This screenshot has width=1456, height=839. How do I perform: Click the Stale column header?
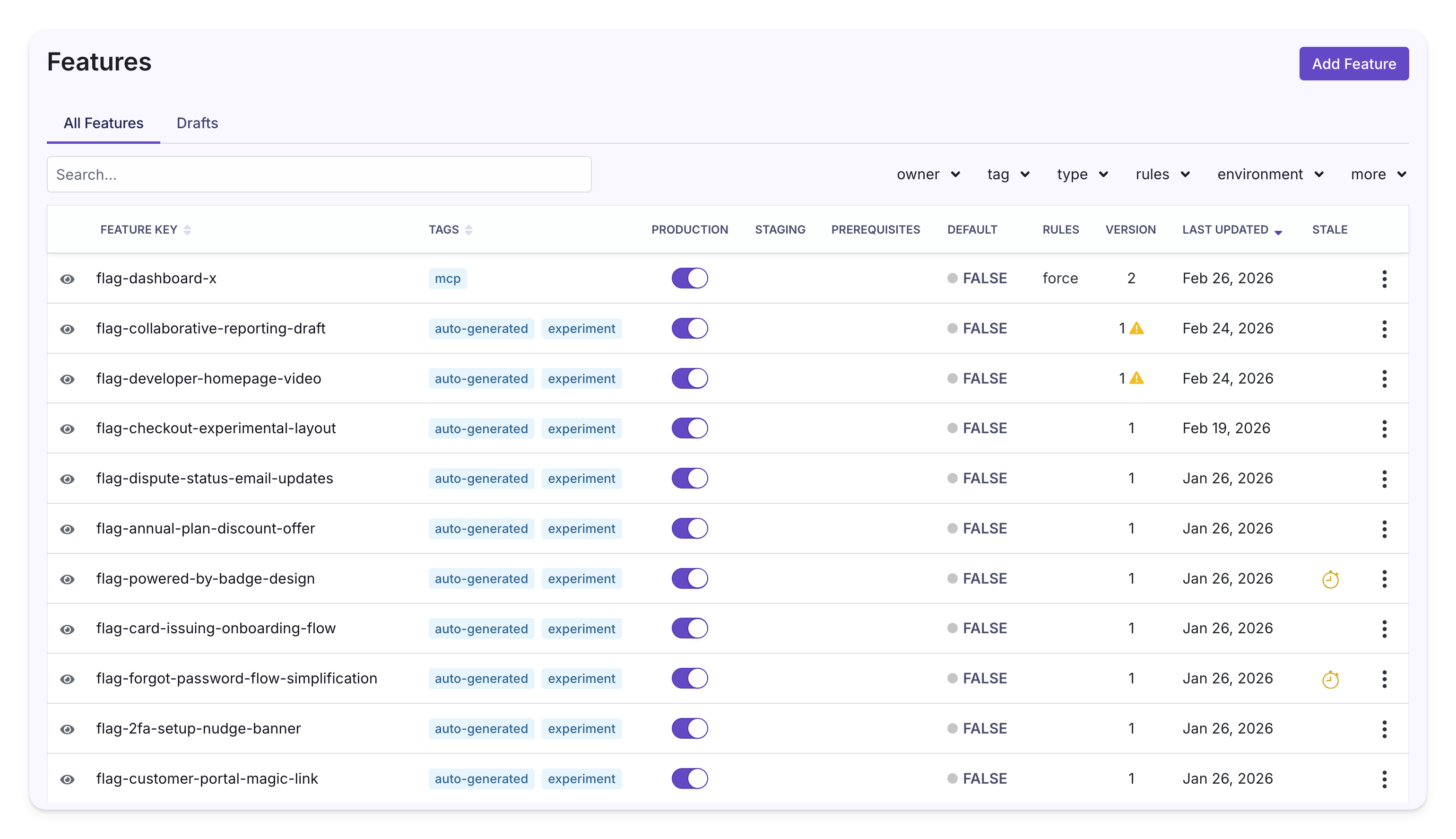click(1329, 229)
